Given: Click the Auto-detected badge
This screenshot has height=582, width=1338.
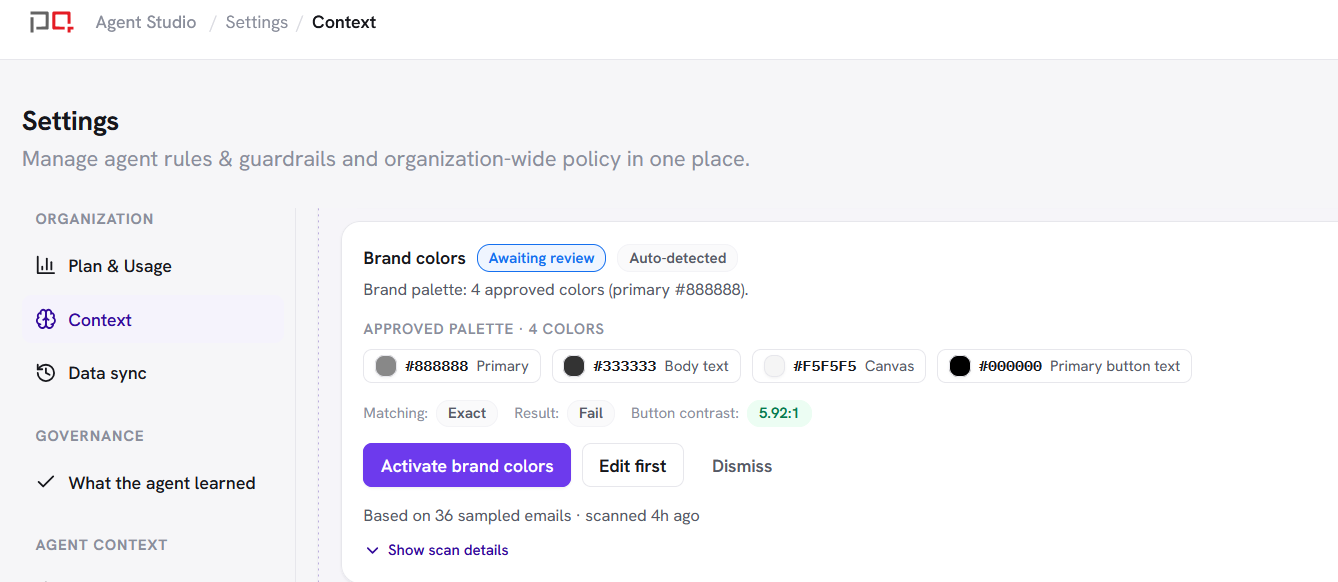Looking at the screenshot, I should point(677,258).
